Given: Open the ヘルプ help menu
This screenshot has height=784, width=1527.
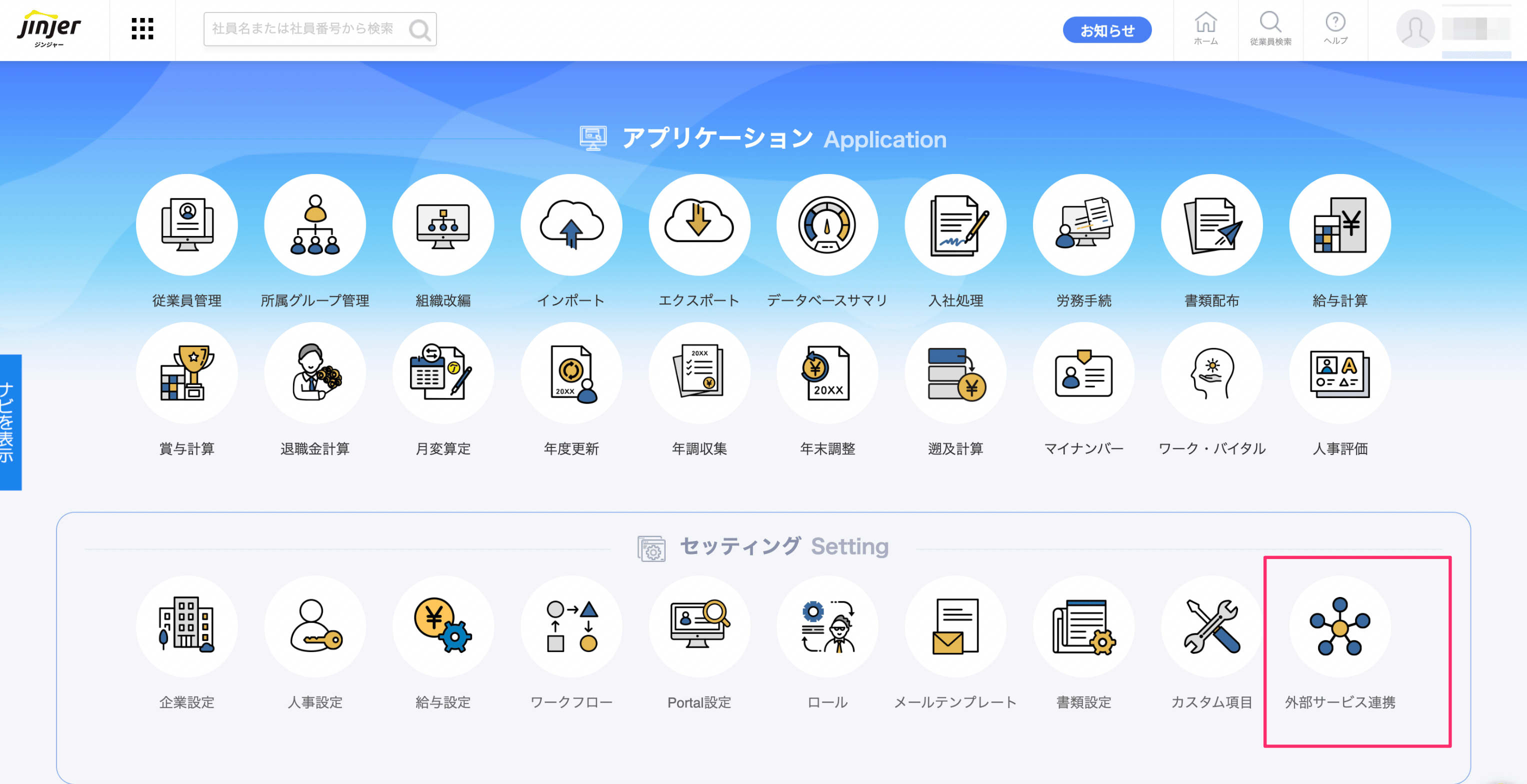Looking at the screenshot, I should click(x=1335, y=29).
